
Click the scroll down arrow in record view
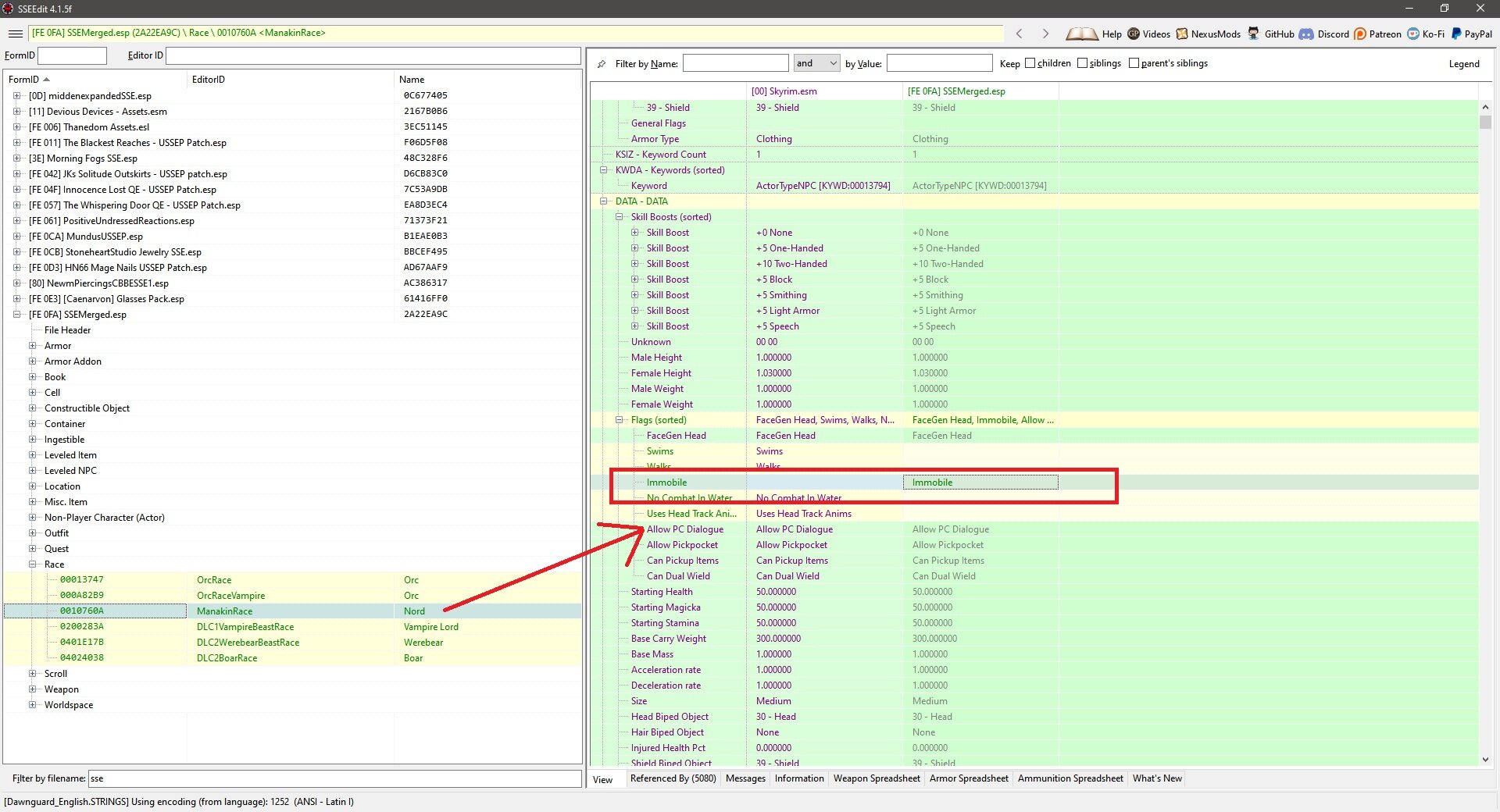(x=1485, y=759)
